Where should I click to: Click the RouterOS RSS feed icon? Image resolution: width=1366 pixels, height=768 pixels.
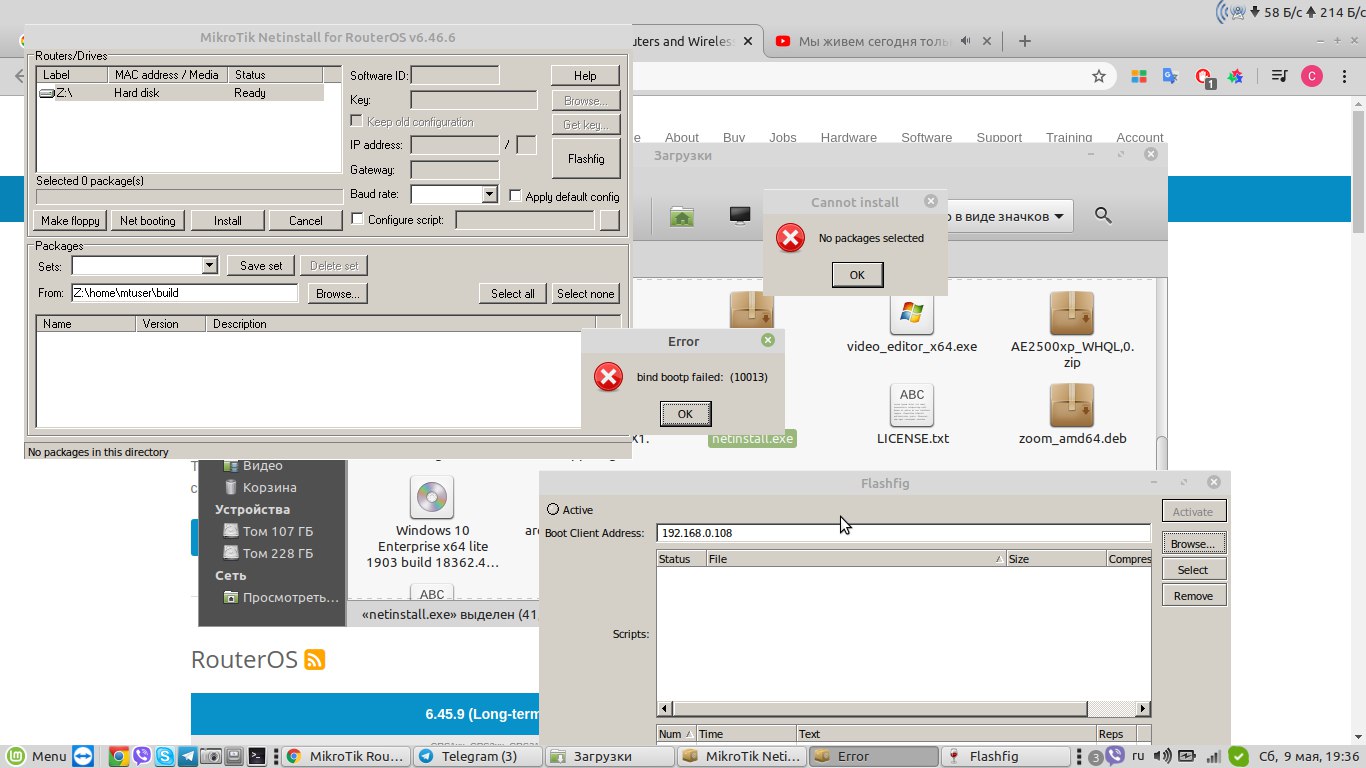[315, 660]
